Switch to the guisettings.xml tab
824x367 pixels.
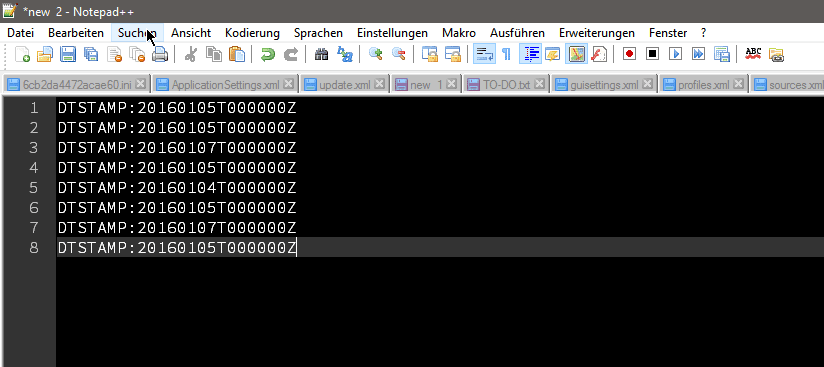click(x=604, y=85)
